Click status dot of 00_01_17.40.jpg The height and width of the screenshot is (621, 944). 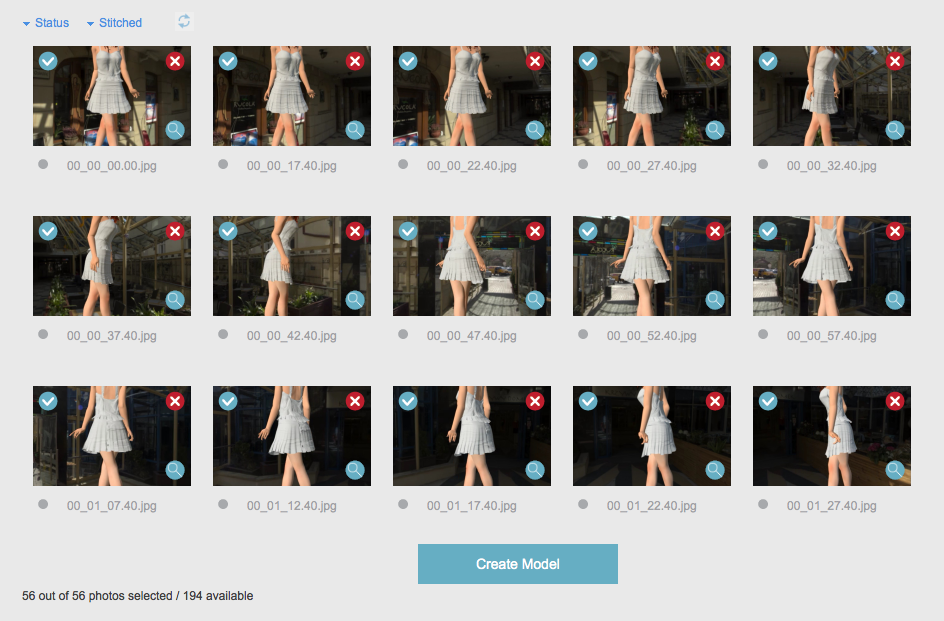403,504
